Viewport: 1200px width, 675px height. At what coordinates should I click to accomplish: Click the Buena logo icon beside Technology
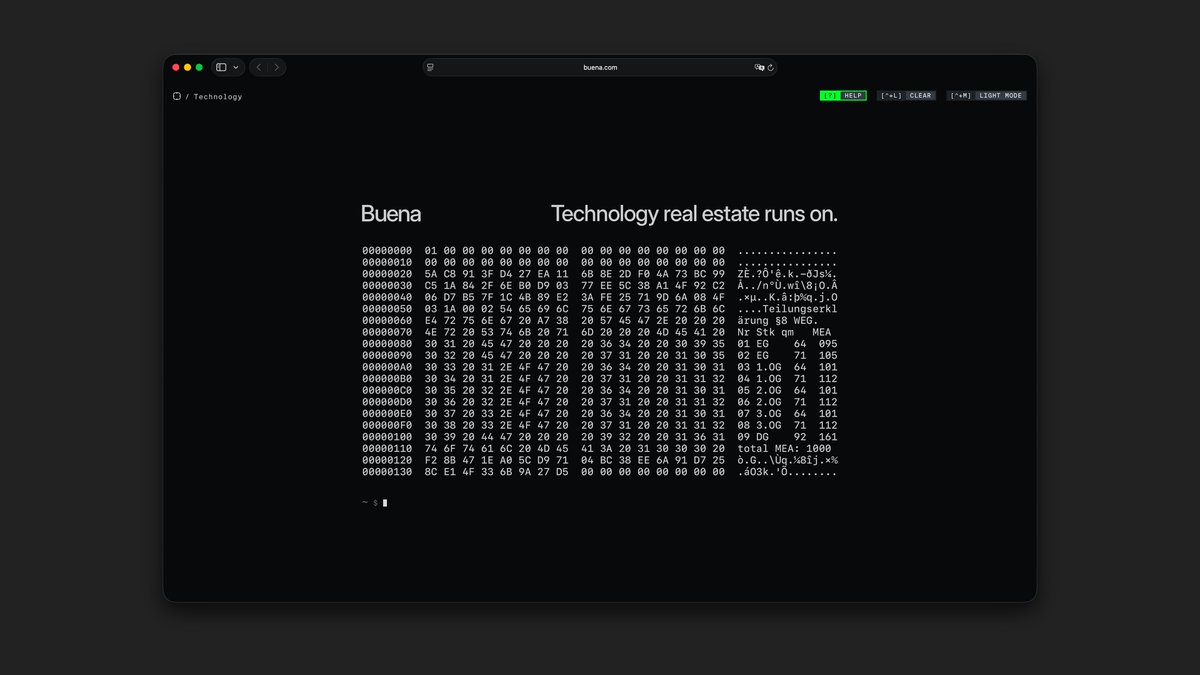[x=177, y=97]
